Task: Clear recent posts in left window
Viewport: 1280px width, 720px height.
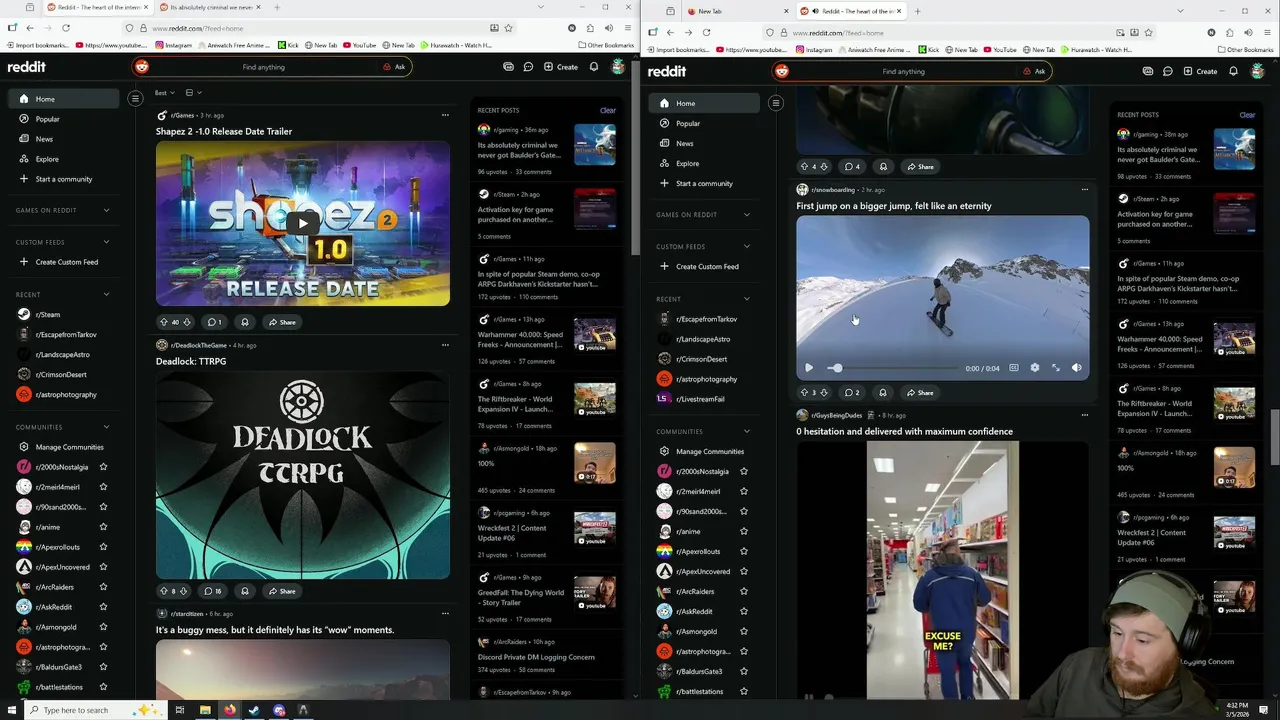Action: click(x=608, y=110)
